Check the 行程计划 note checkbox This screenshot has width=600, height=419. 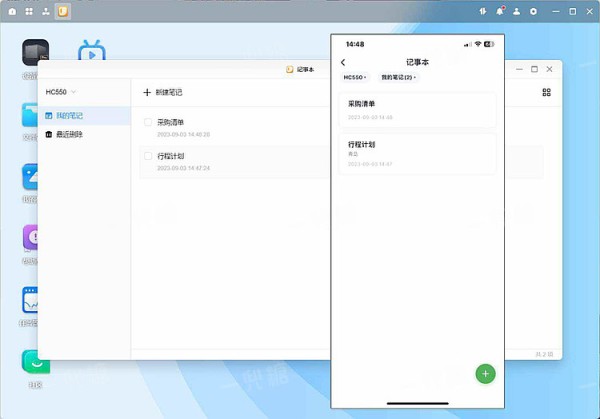tap(148, 156)
